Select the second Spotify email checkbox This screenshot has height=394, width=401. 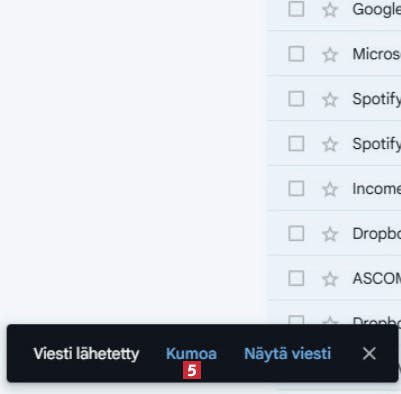(x=296, y=144)
